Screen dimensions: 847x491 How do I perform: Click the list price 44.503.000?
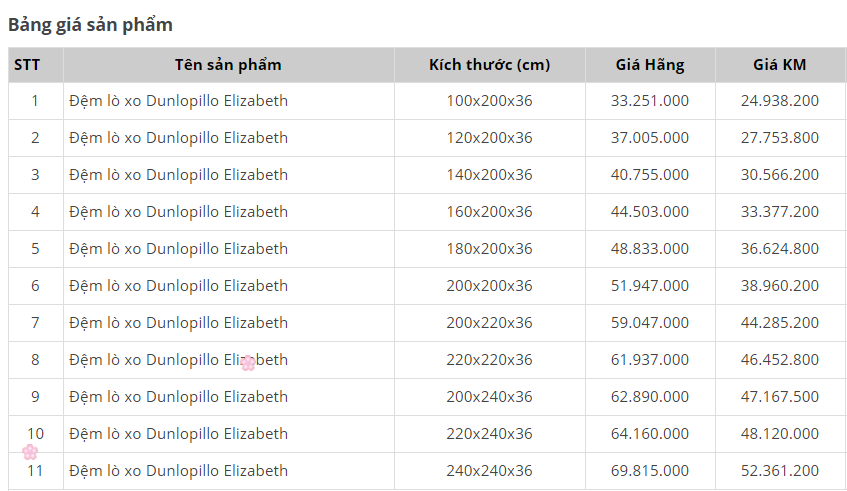pyautogui.click(x=650, y=211)
